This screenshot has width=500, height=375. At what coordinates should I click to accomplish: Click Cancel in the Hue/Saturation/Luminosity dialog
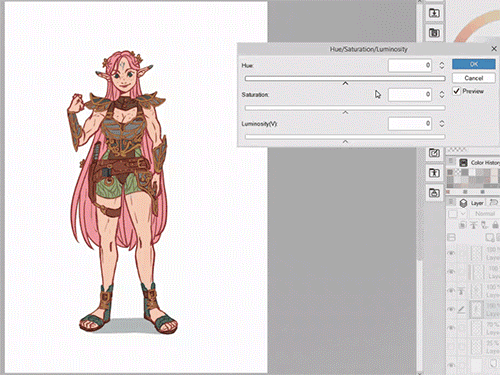point(474,78)
